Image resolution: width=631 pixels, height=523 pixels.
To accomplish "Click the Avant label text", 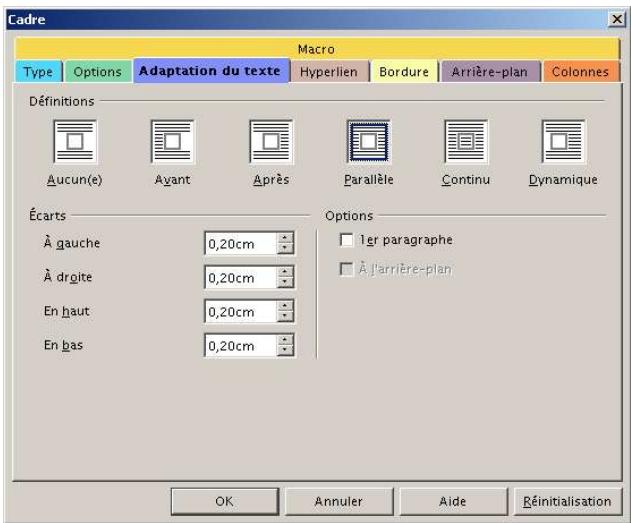I will click(x=172, y=179).
